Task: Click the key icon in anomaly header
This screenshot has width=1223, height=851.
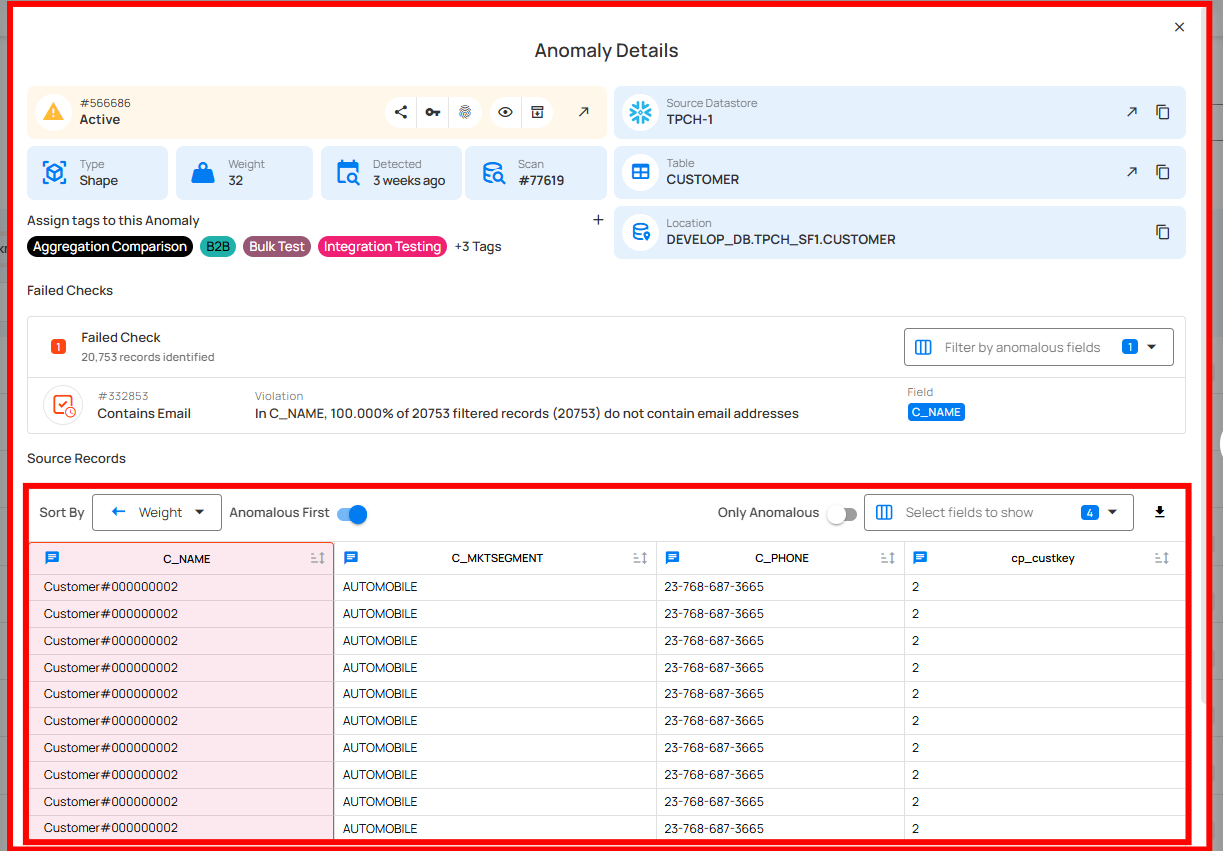Action: [x=432, y=112]
